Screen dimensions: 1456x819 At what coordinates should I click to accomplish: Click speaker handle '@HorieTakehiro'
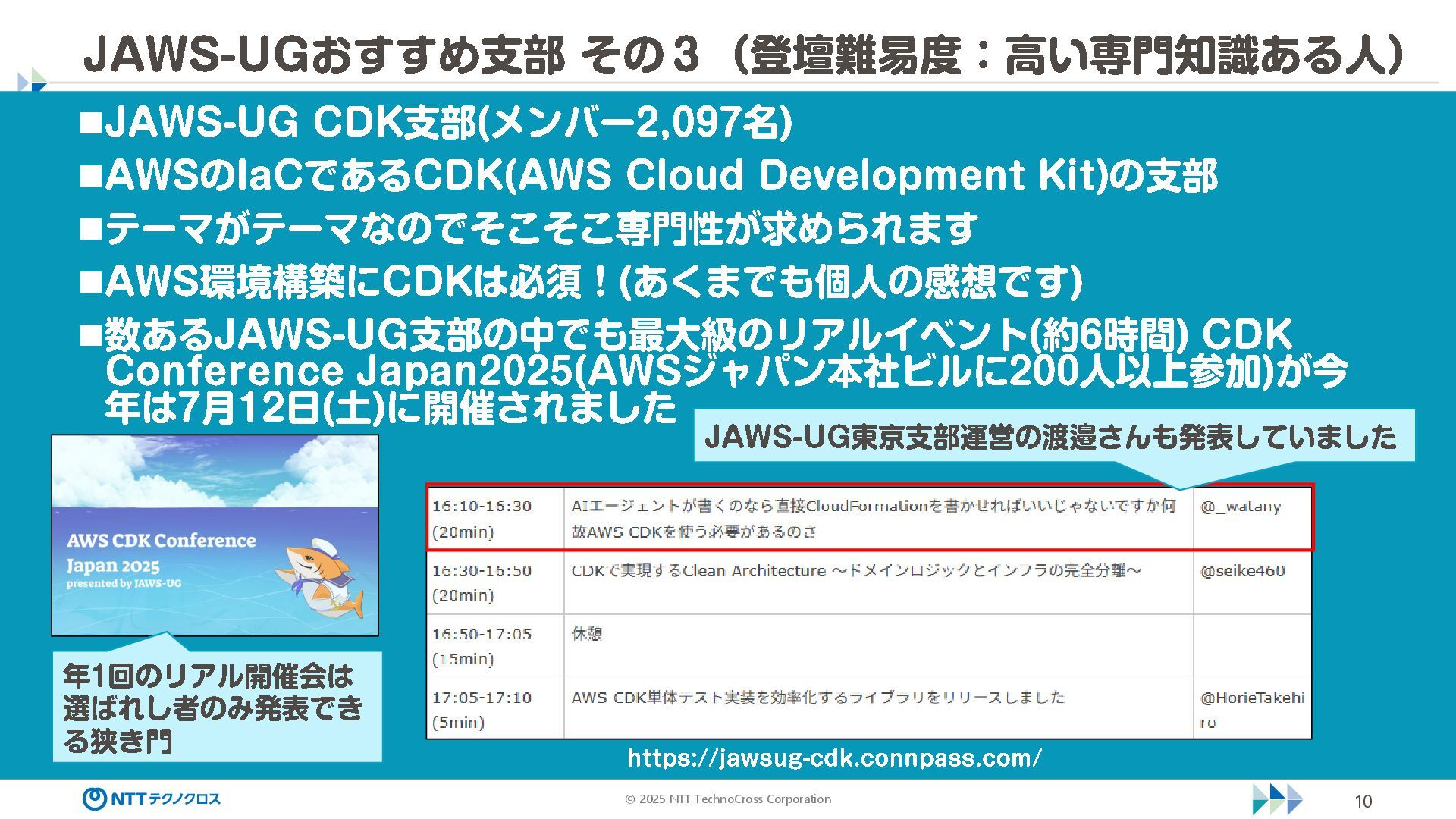pos(1252,710)
